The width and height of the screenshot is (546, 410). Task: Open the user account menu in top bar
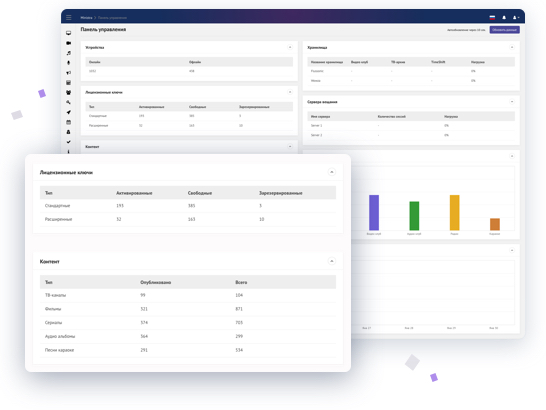(516, 17)
